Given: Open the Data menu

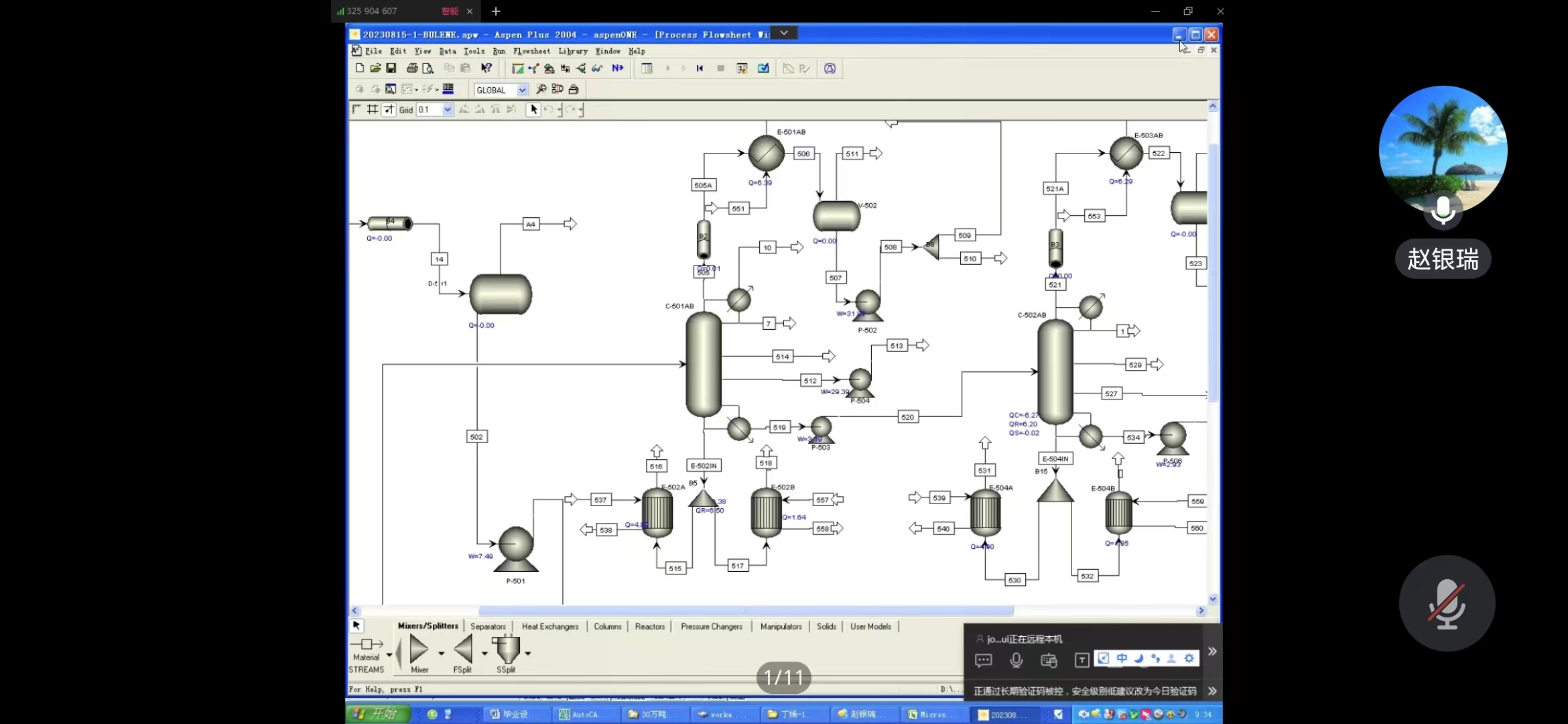Looking at the screenshot, I should [x=448, y=51].
